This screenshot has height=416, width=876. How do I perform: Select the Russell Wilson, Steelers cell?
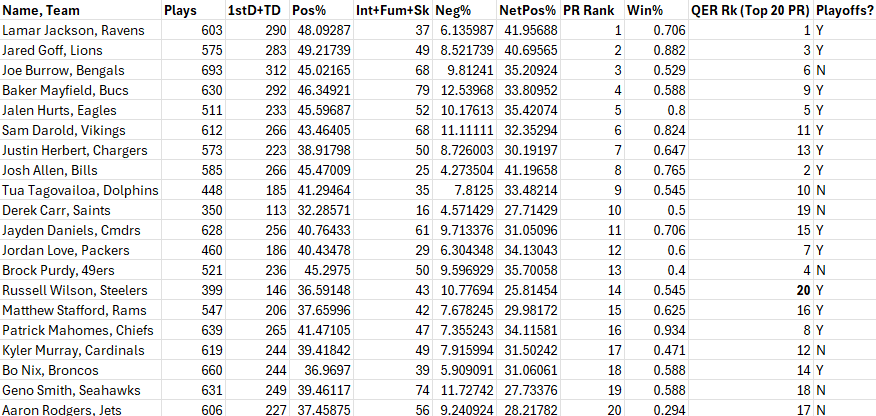pos(81,290)
